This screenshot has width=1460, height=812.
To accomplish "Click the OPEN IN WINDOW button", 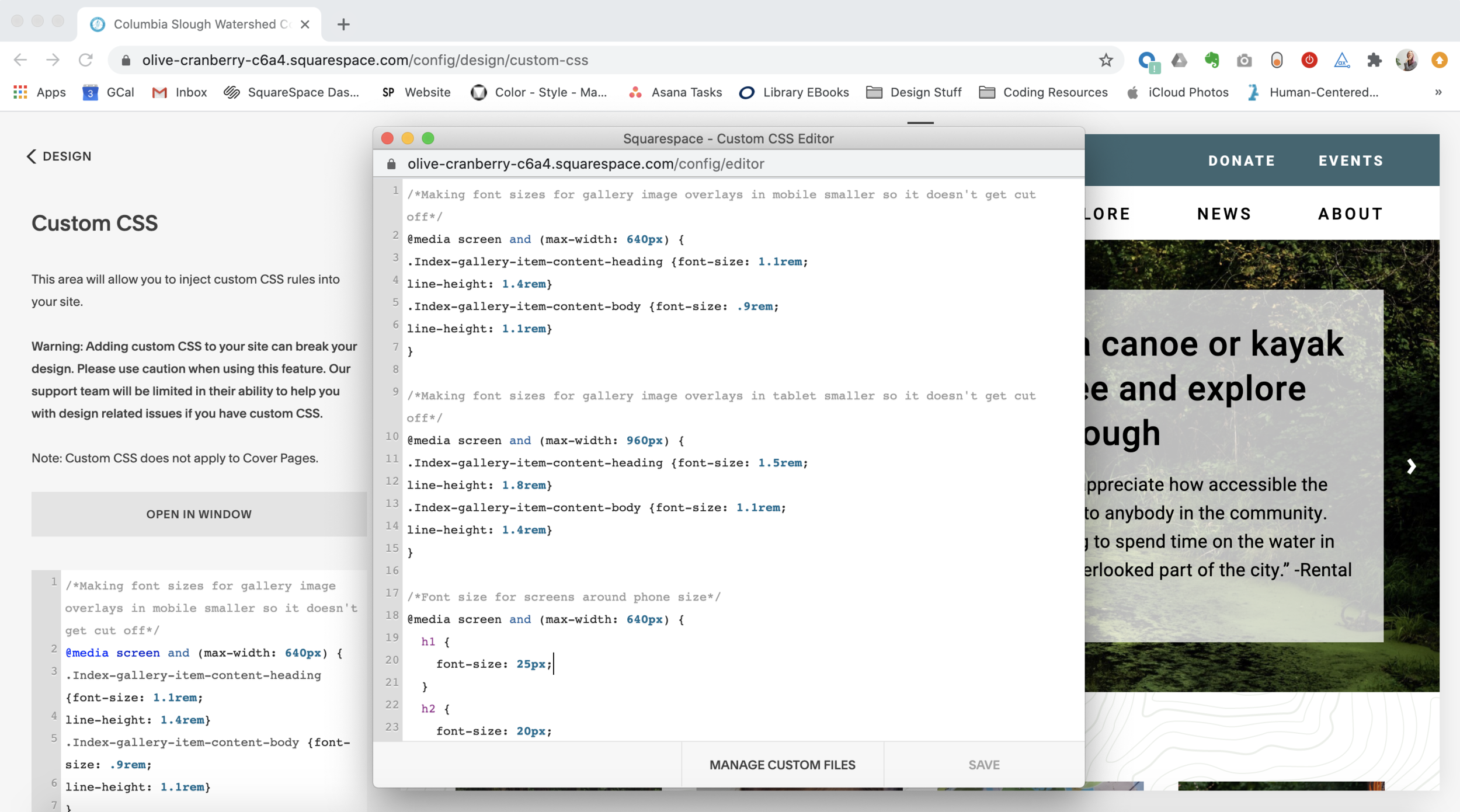I will pos(199,514).
